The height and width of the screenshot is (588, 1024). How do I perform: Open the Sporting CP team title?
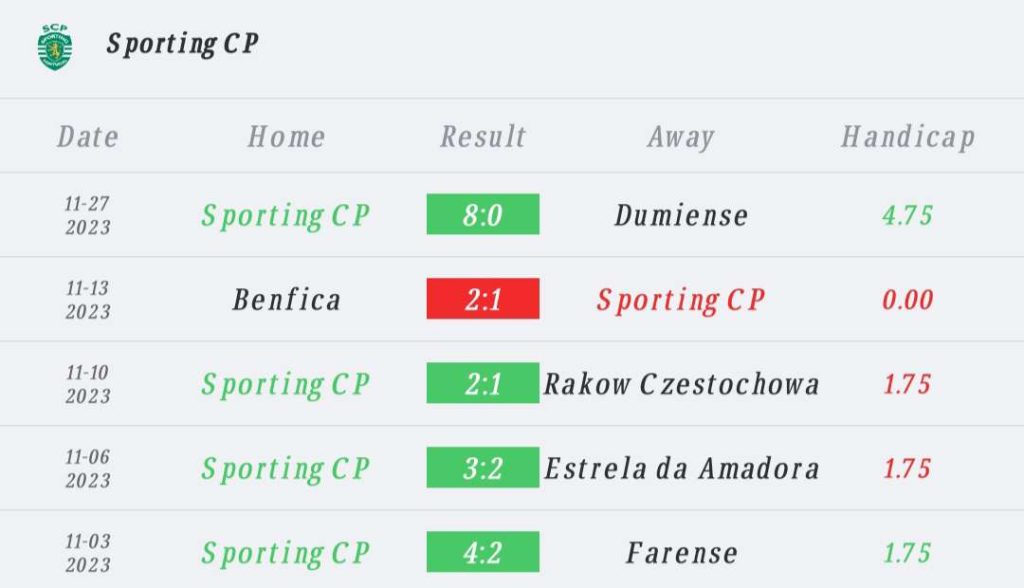(183, 44)
